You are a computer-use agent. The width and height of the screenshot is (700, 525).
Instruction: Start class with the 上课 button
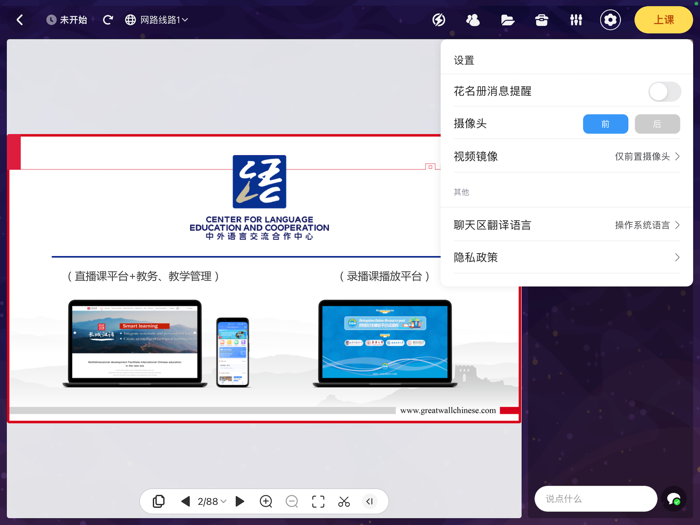point(664,20)
